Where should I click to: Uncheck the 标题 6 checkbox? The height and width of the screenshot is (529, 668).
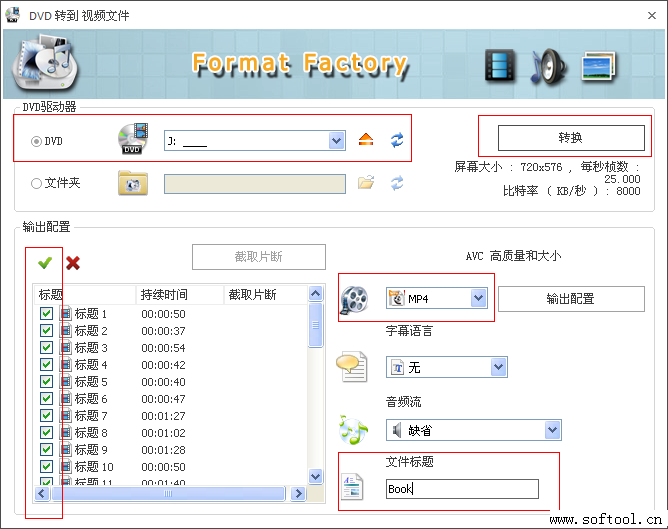46,399
